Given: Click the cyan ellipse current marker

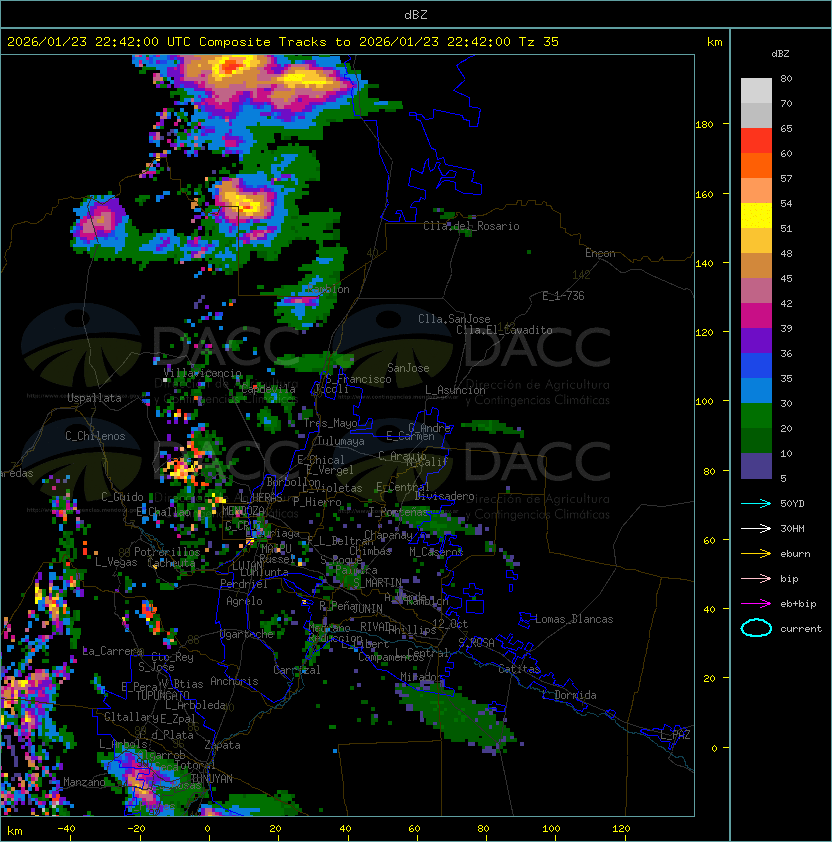Looking at the screenshot, I should click(x=756, y=629).
